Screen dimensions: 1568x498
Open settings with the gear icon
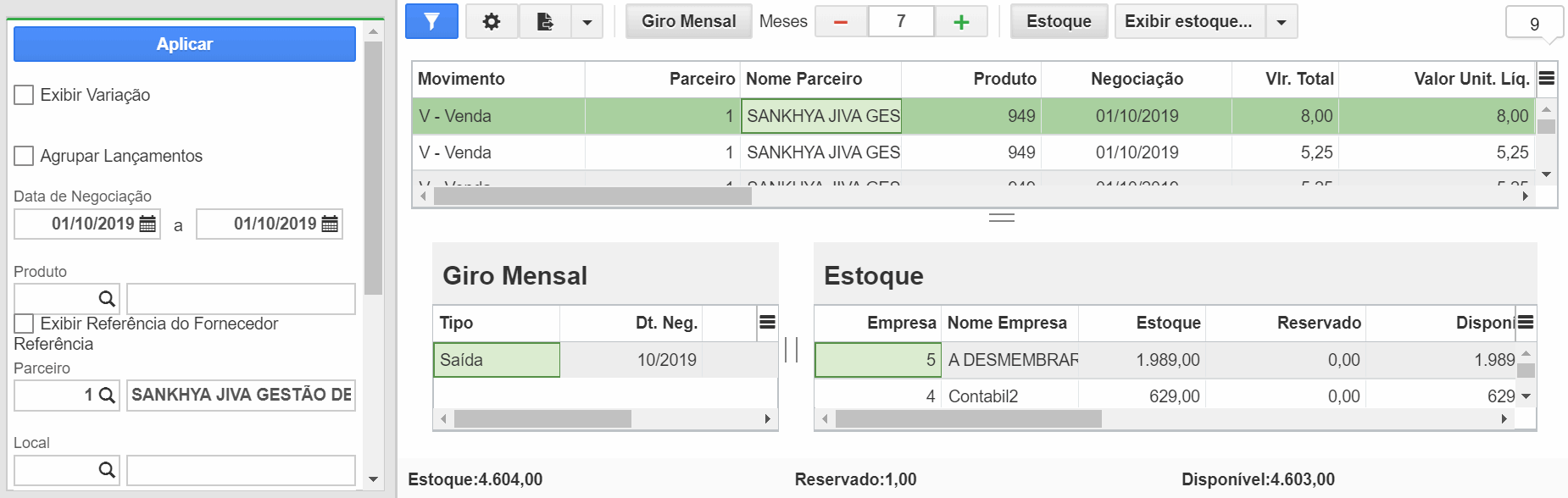coord(492,21)
